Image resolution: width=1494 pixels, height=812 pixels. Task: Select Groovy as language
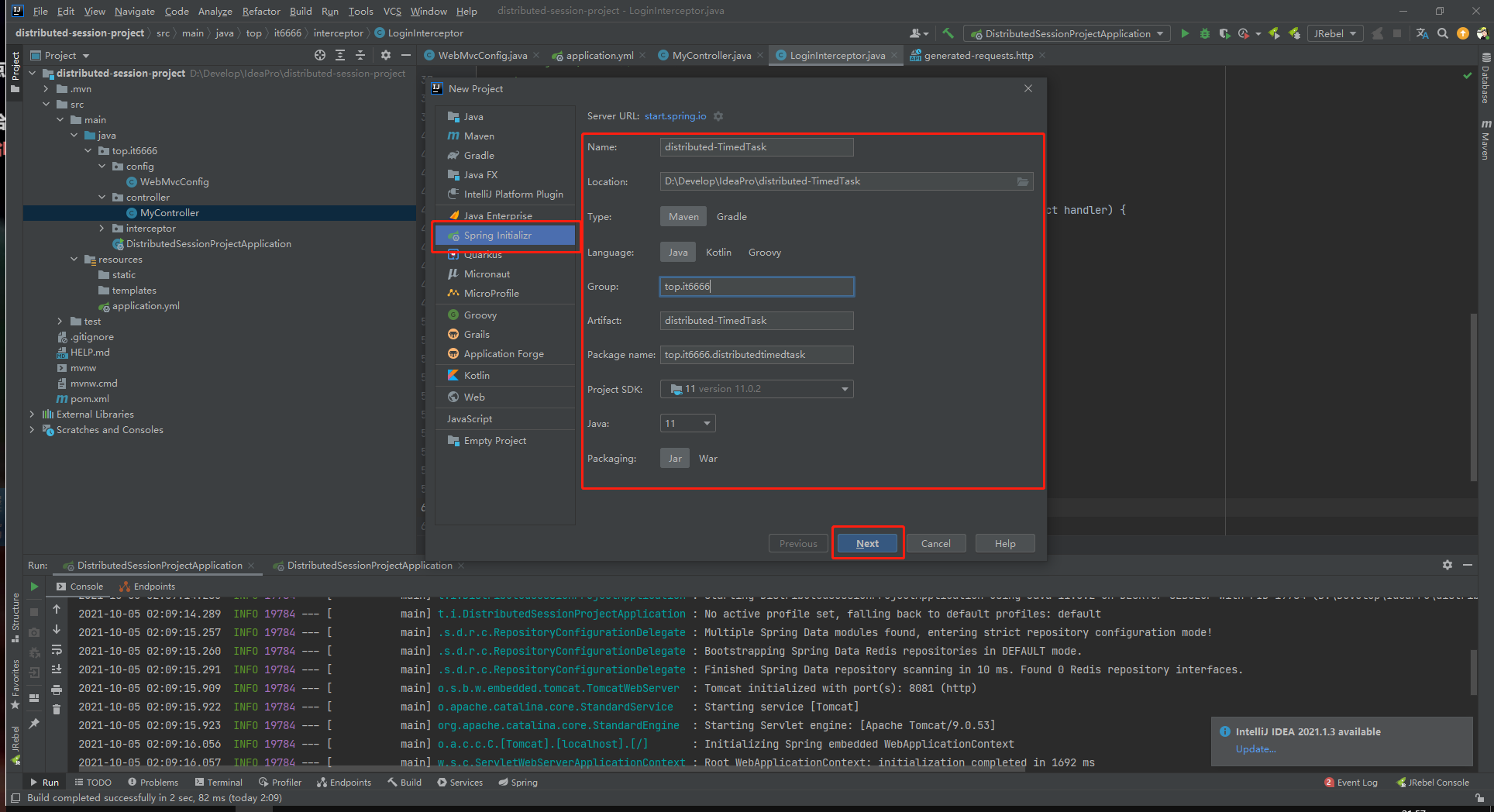coord(765,253)
